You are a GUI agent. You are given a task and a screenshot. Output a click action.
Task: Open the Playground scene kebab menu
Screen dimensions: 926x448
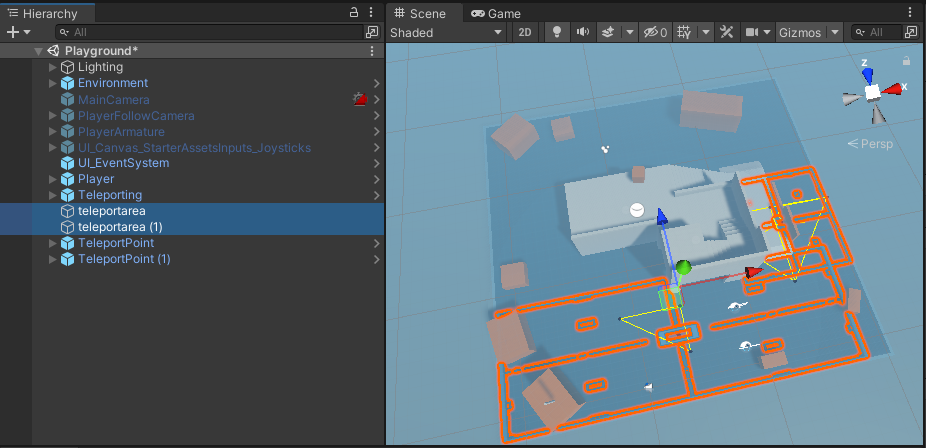[372, 51]
